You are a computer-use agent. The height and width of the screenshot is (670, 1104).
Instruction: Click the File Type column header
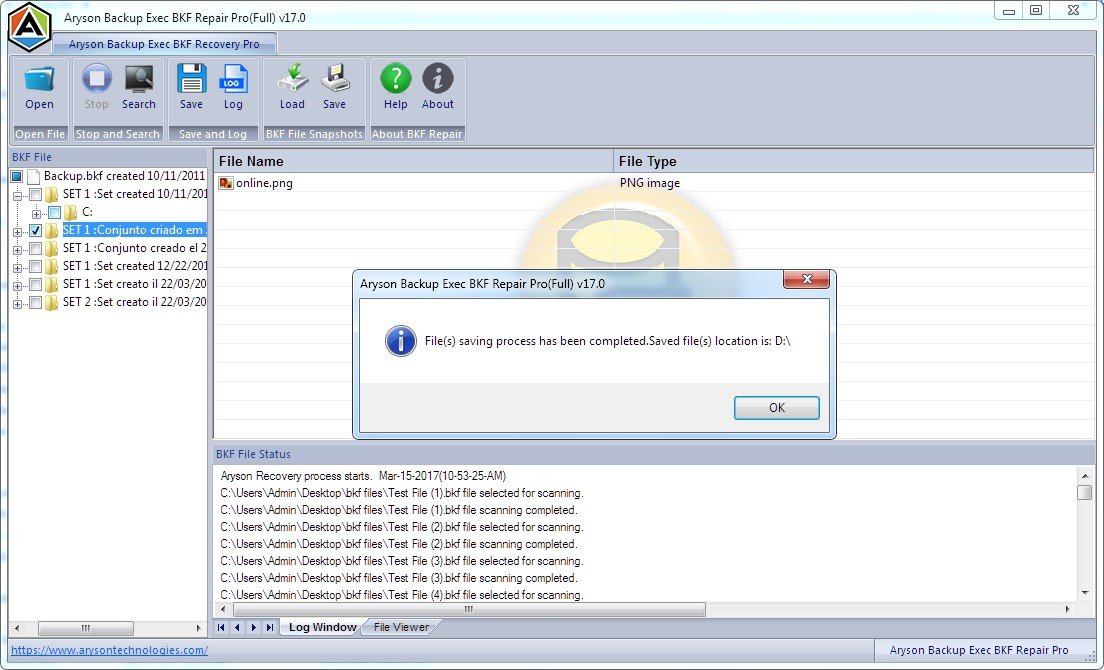tap(854, 161)
